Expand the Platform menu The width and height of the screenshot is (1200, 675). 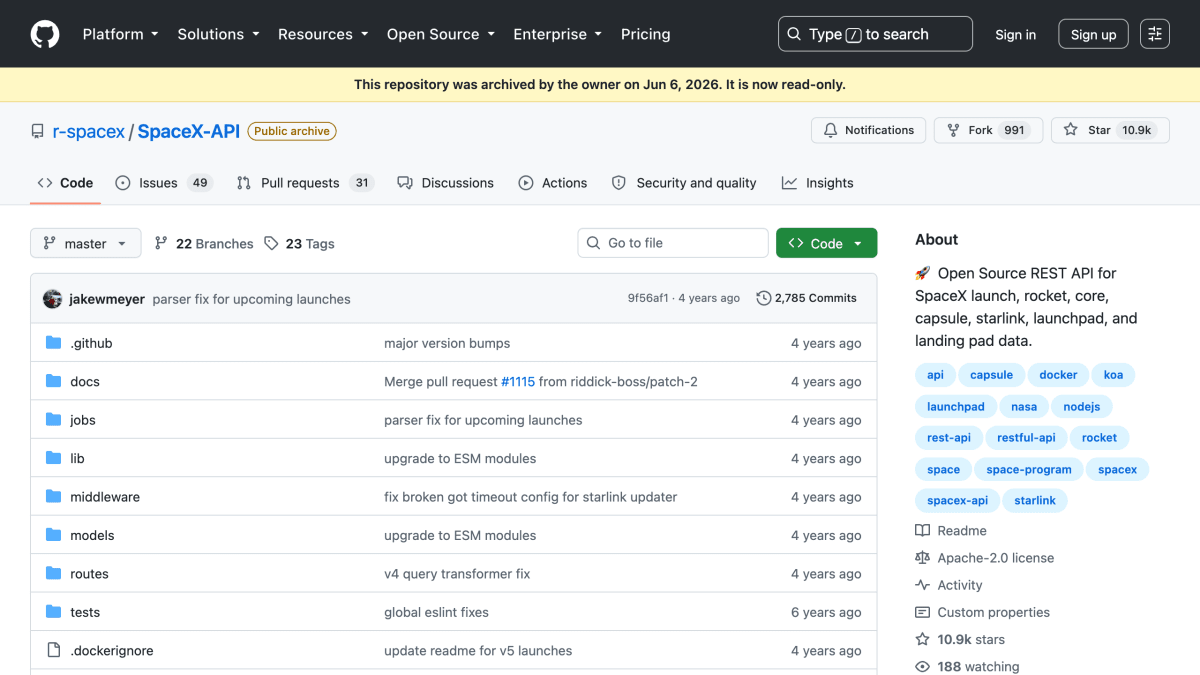pos(121,34)
